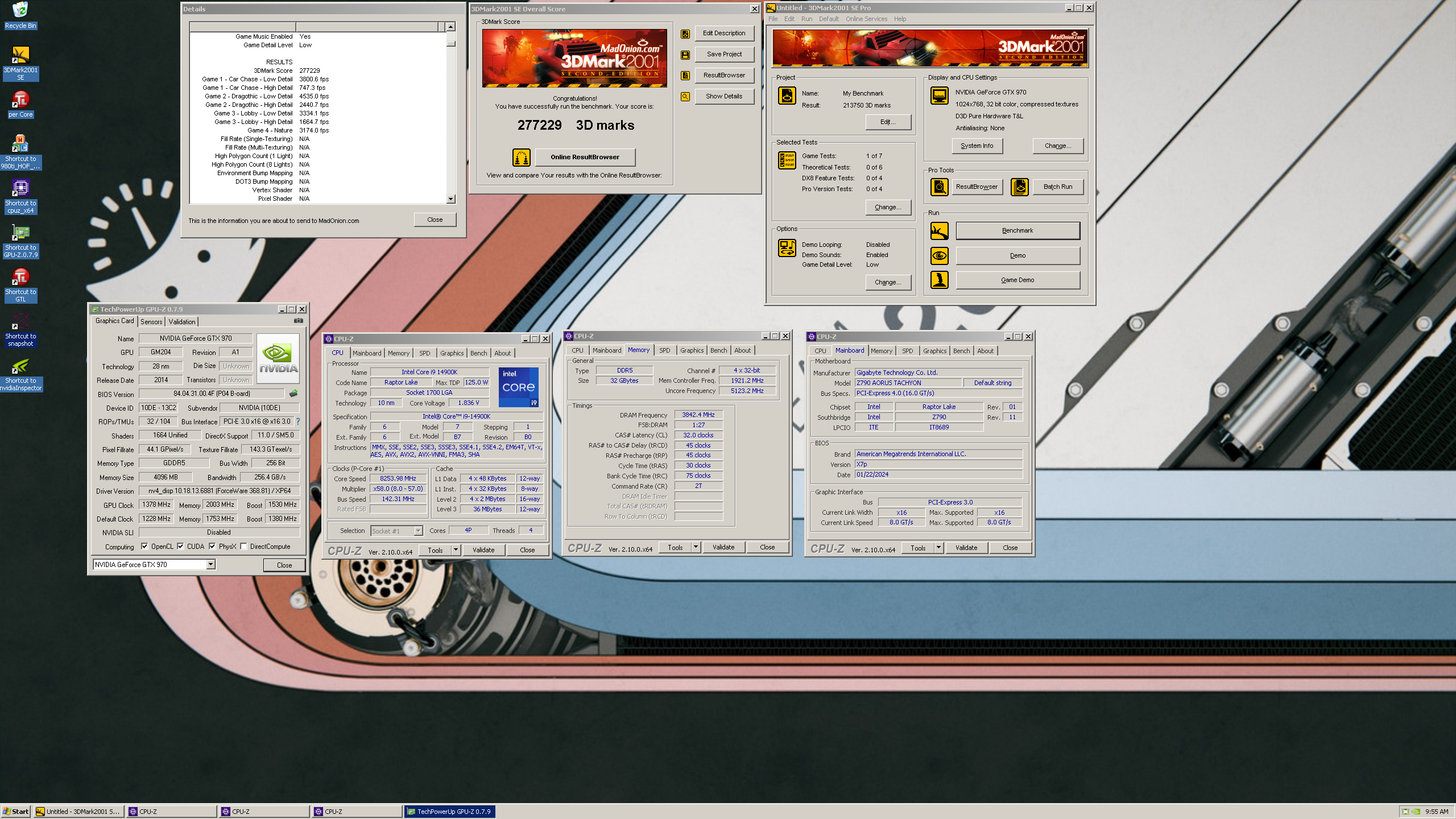The height and width of the screenshot is (819, 1456).
Task: Click the Display and CPU Settings monitor icon
Action: (x=940, y=95)
